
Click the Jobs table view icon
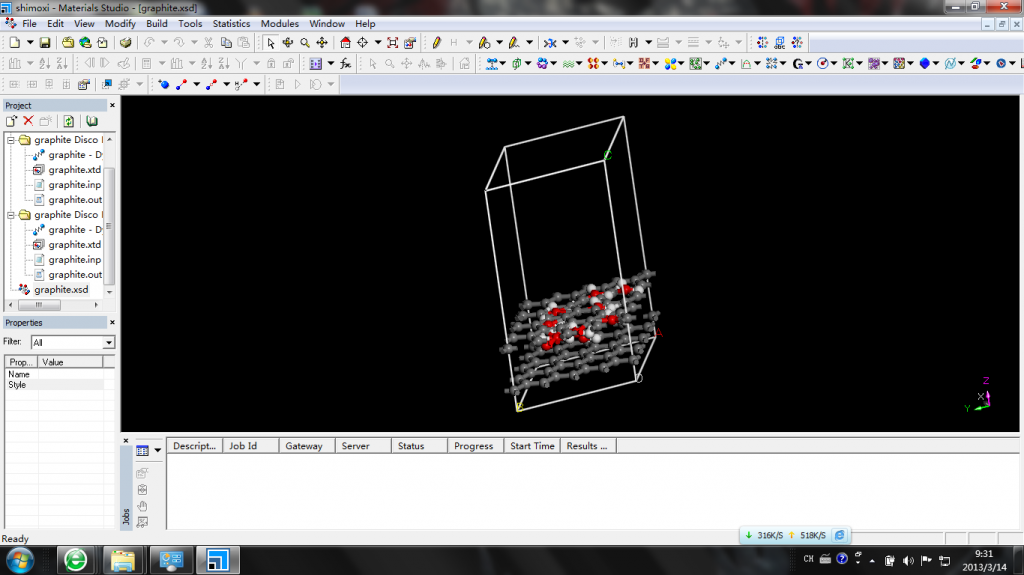click(x=142, y=451)
